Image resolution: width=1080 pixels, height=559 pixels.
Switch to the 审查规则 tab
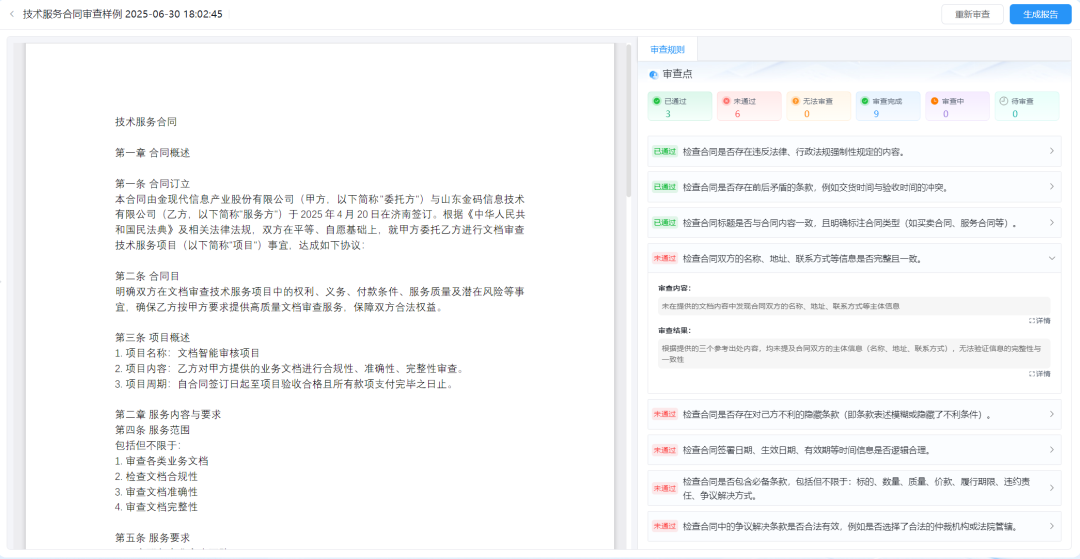click(667, 49)
